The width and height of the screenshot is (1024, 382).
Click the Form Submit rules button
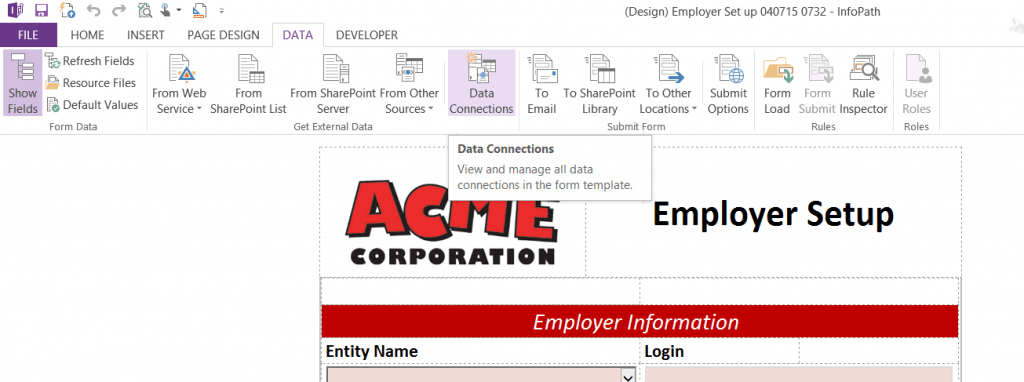click(817, 84)
